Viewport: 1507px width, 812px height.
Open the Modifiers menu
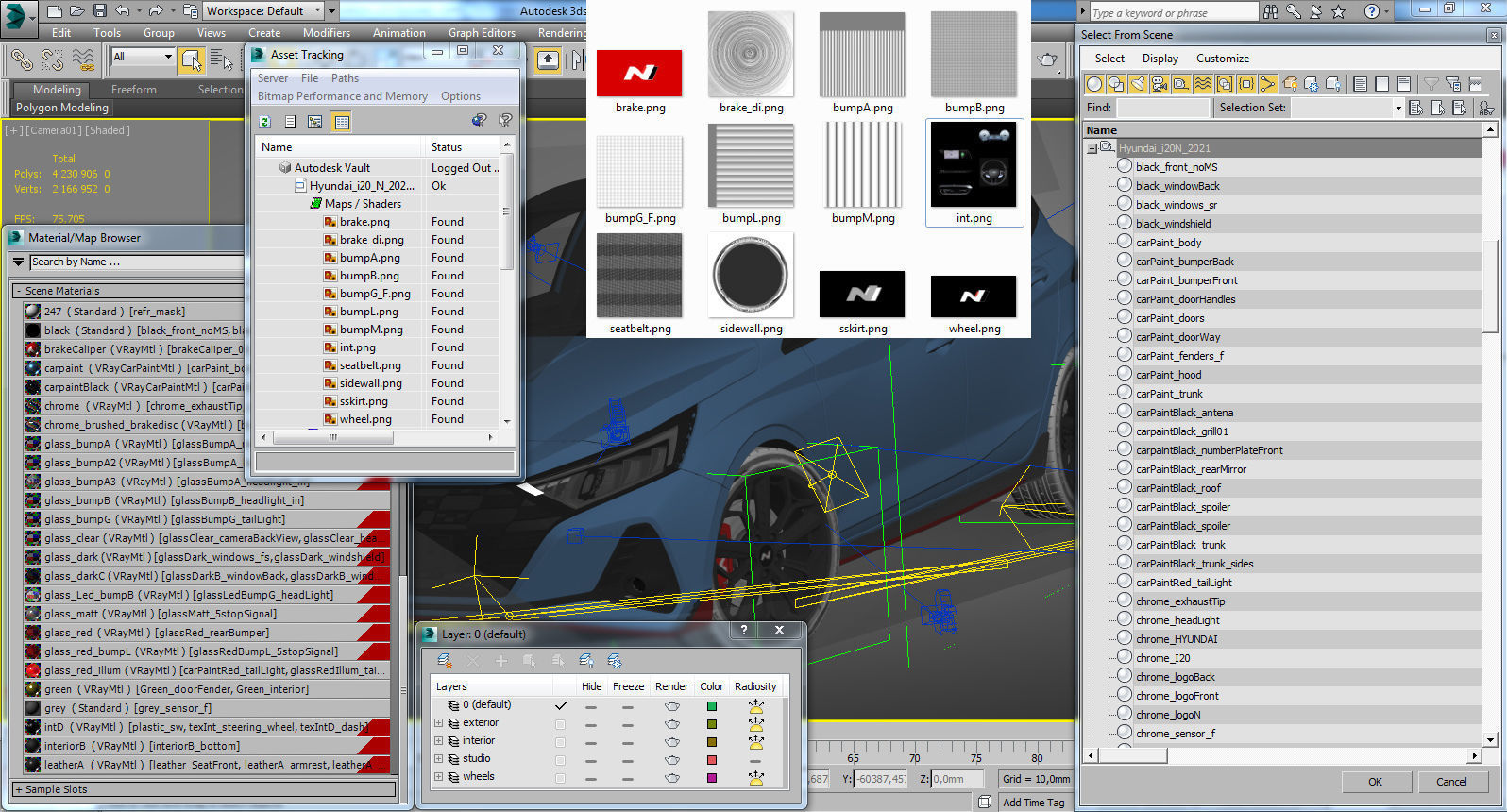coord(327,32)
